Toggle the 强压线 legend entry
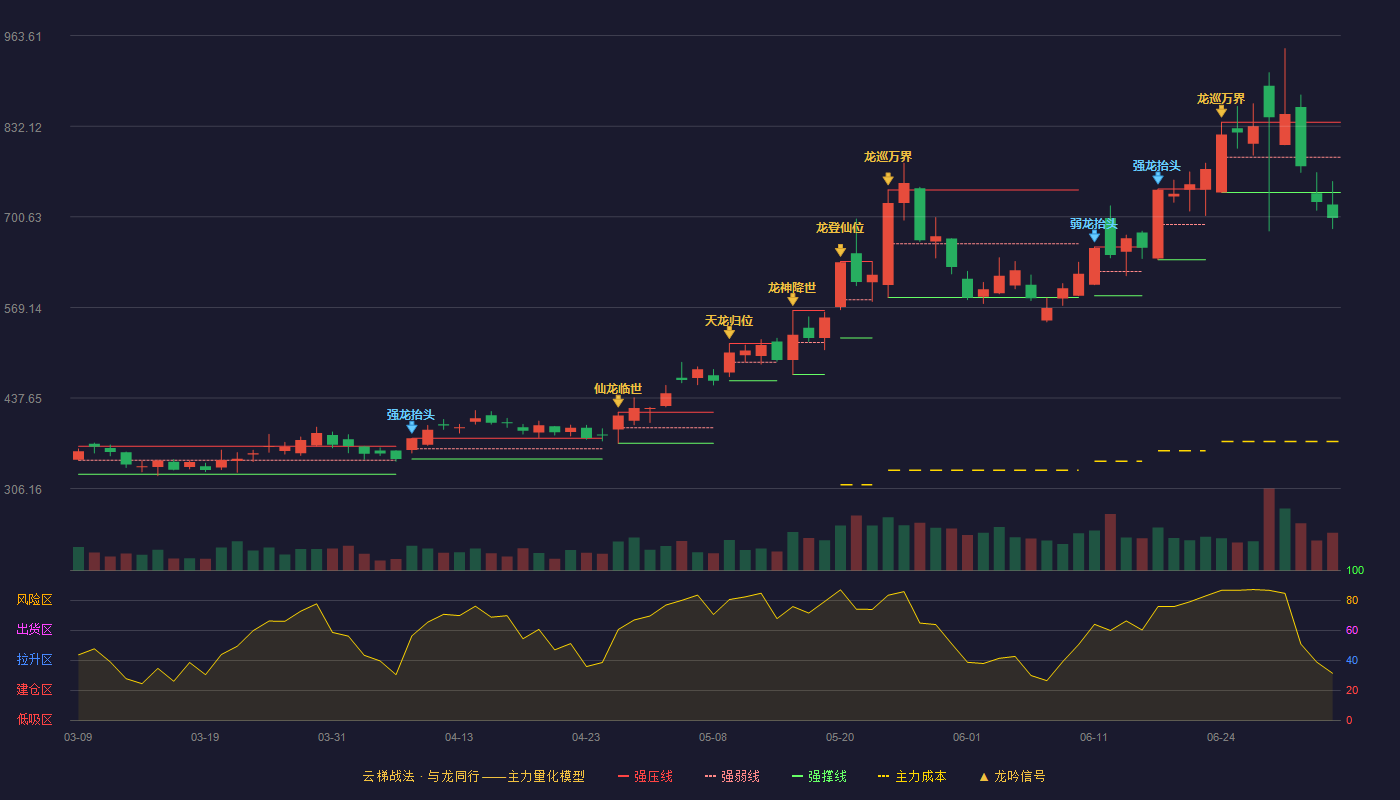1400x800 pixels. tap(645, 776)
